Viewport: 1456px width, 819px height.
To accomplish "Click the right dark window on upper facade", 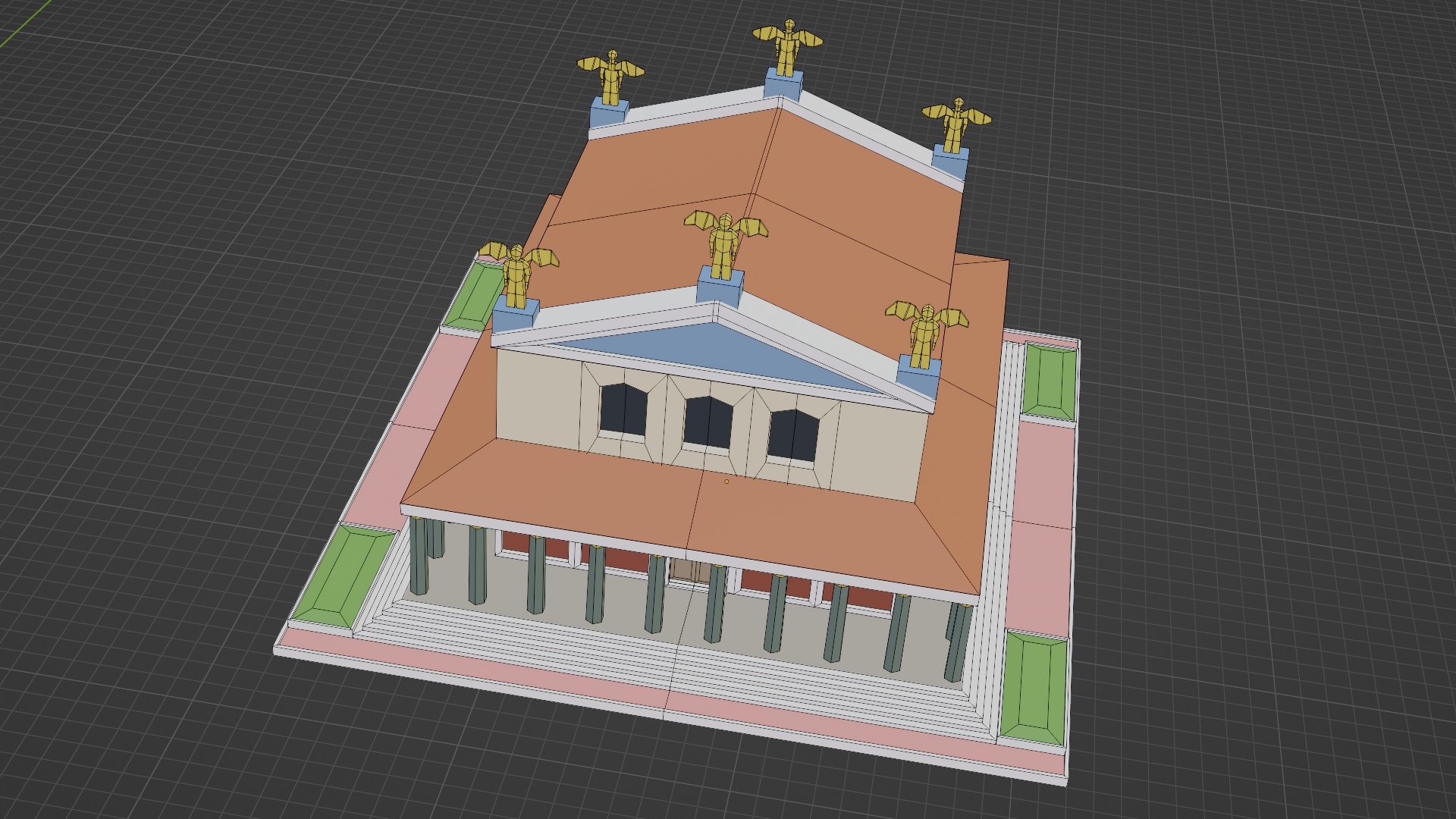I will coord(793,435).
